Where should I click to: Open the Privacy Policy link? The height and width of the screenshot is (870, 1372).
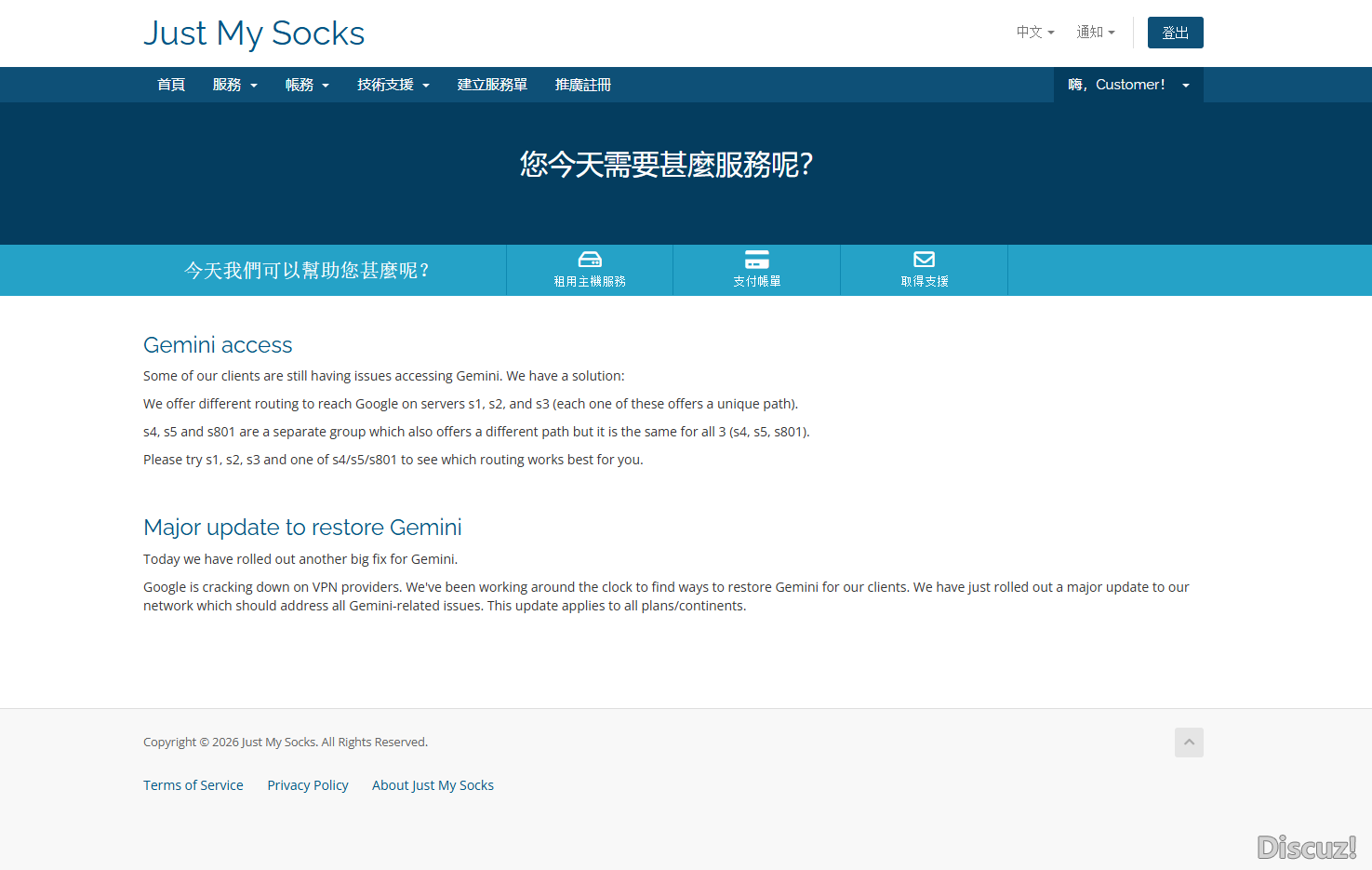[x=308, y=785]
